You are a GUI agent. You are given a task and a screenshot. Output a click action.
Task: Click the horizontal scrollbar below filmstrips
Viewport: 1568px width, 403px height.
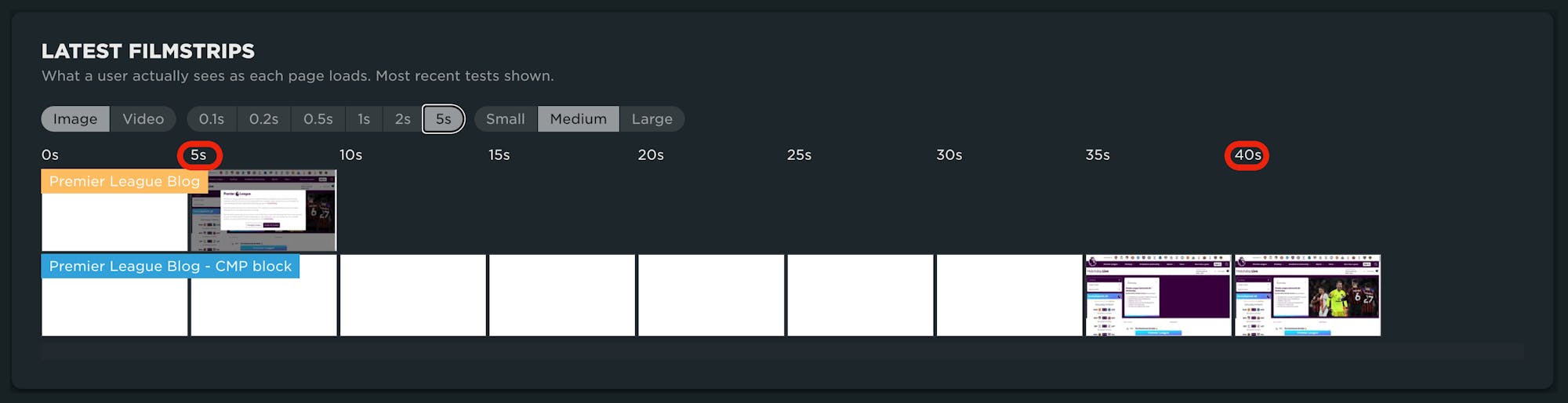coord(782,351)
